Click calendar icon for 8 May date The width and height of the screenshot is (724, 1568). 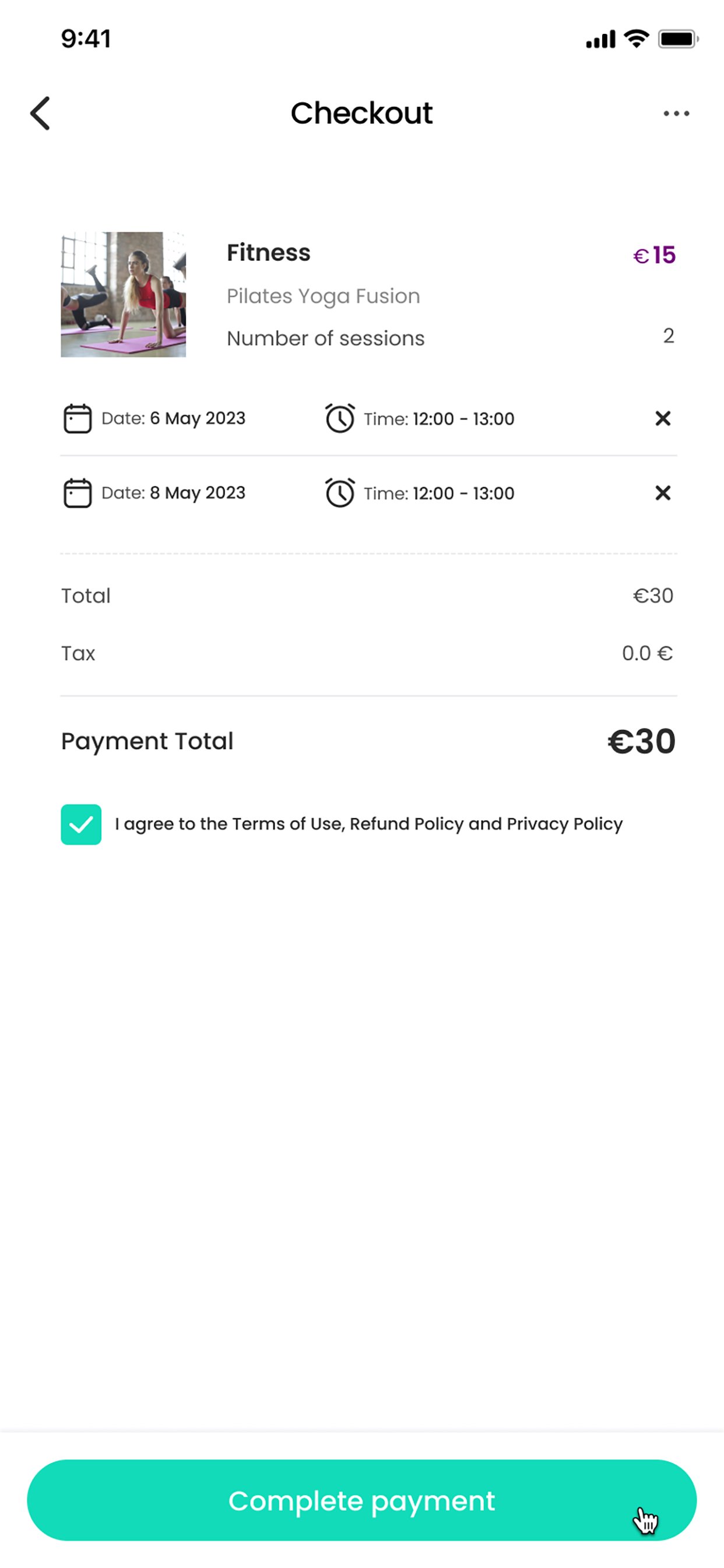(78, 493)
